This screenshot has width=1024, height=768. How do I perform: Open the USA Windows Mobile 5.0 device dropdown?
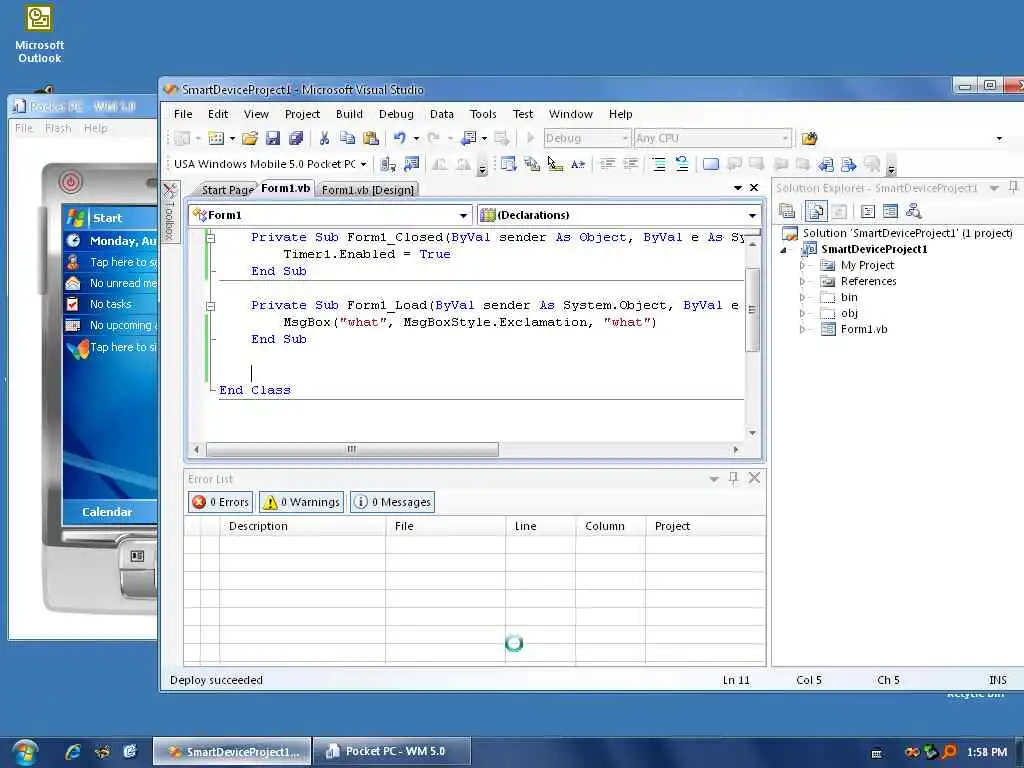[x=364, y=165]
